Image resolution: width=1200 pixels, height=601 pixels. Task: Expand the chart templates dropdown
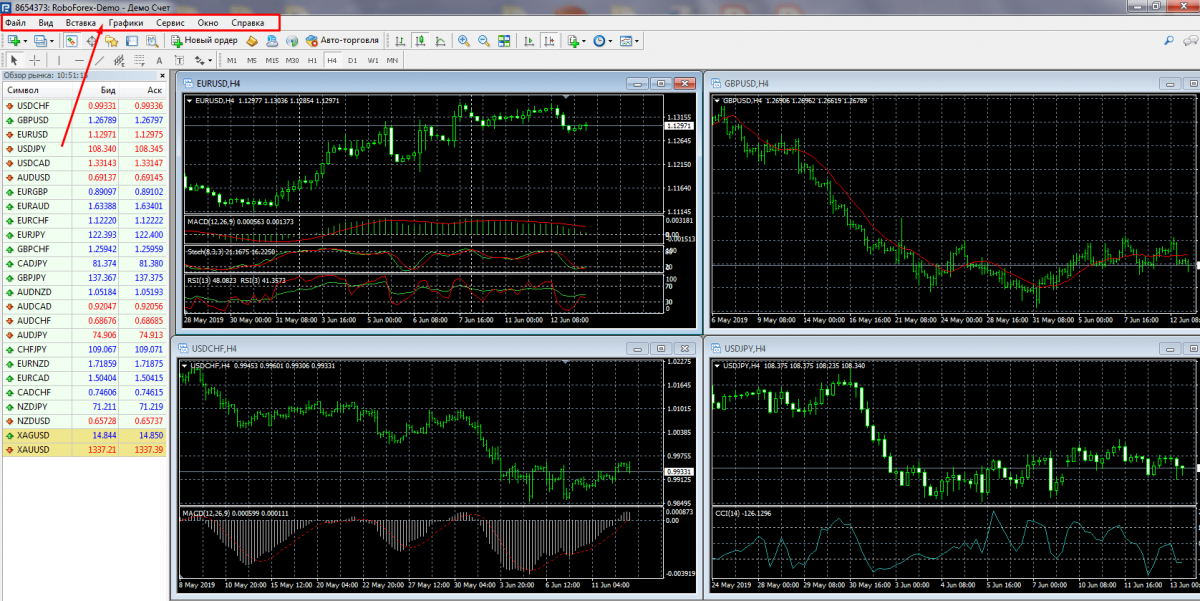[637, 41]
